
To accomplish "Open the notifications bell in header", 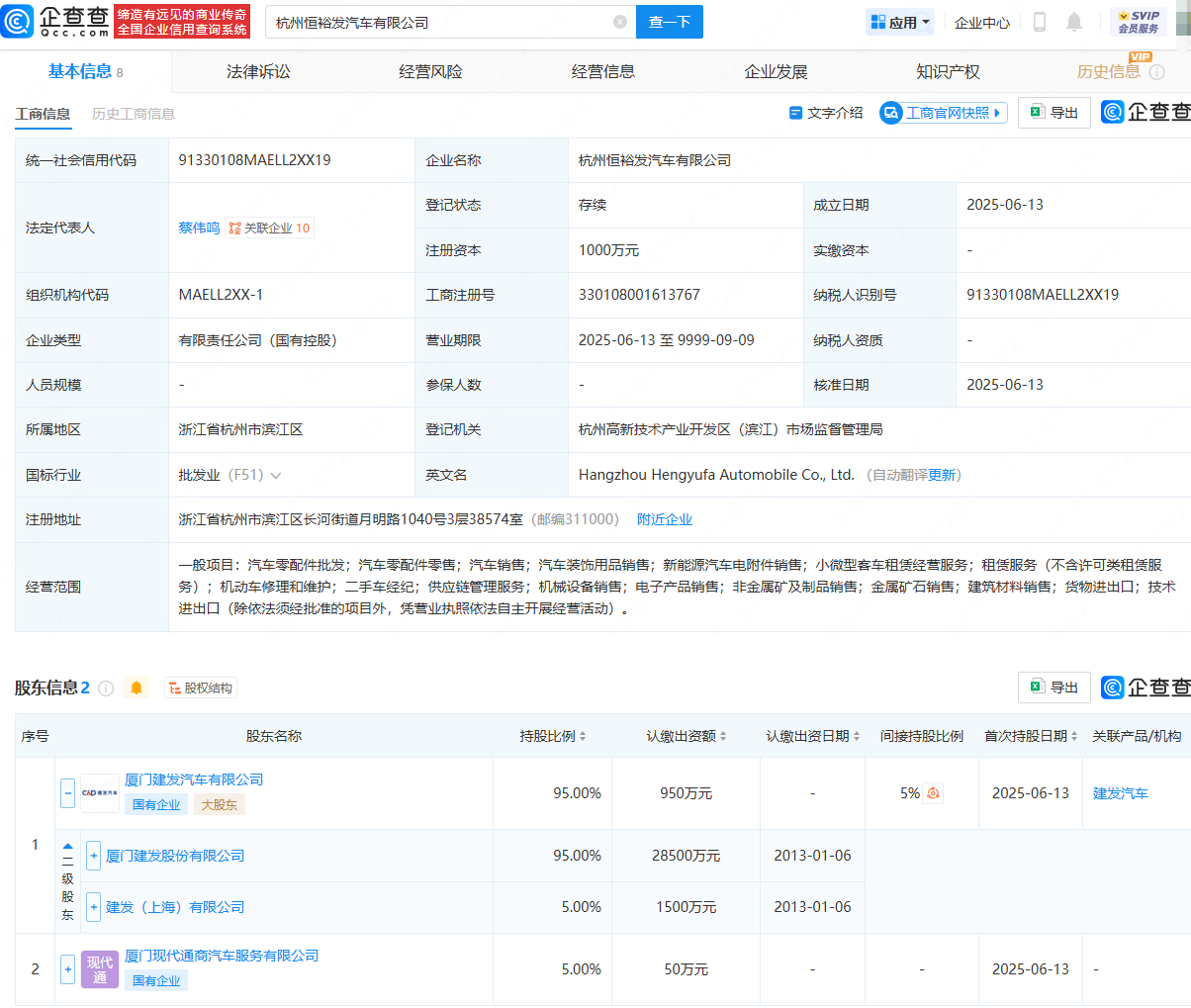I will pos(1074,22).
